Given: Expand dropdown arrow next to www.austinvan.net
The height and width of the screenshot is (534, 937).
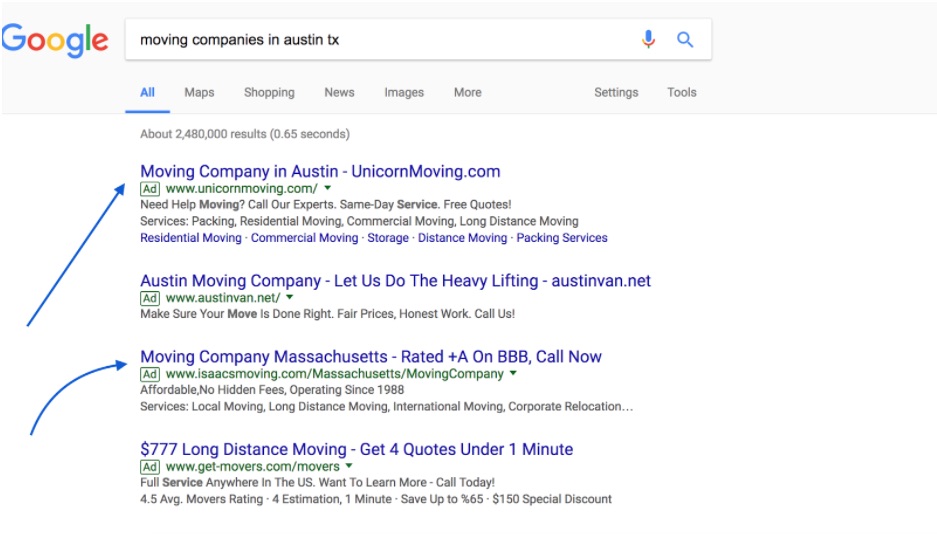Looking at the screenshot, I should (290, 297).
